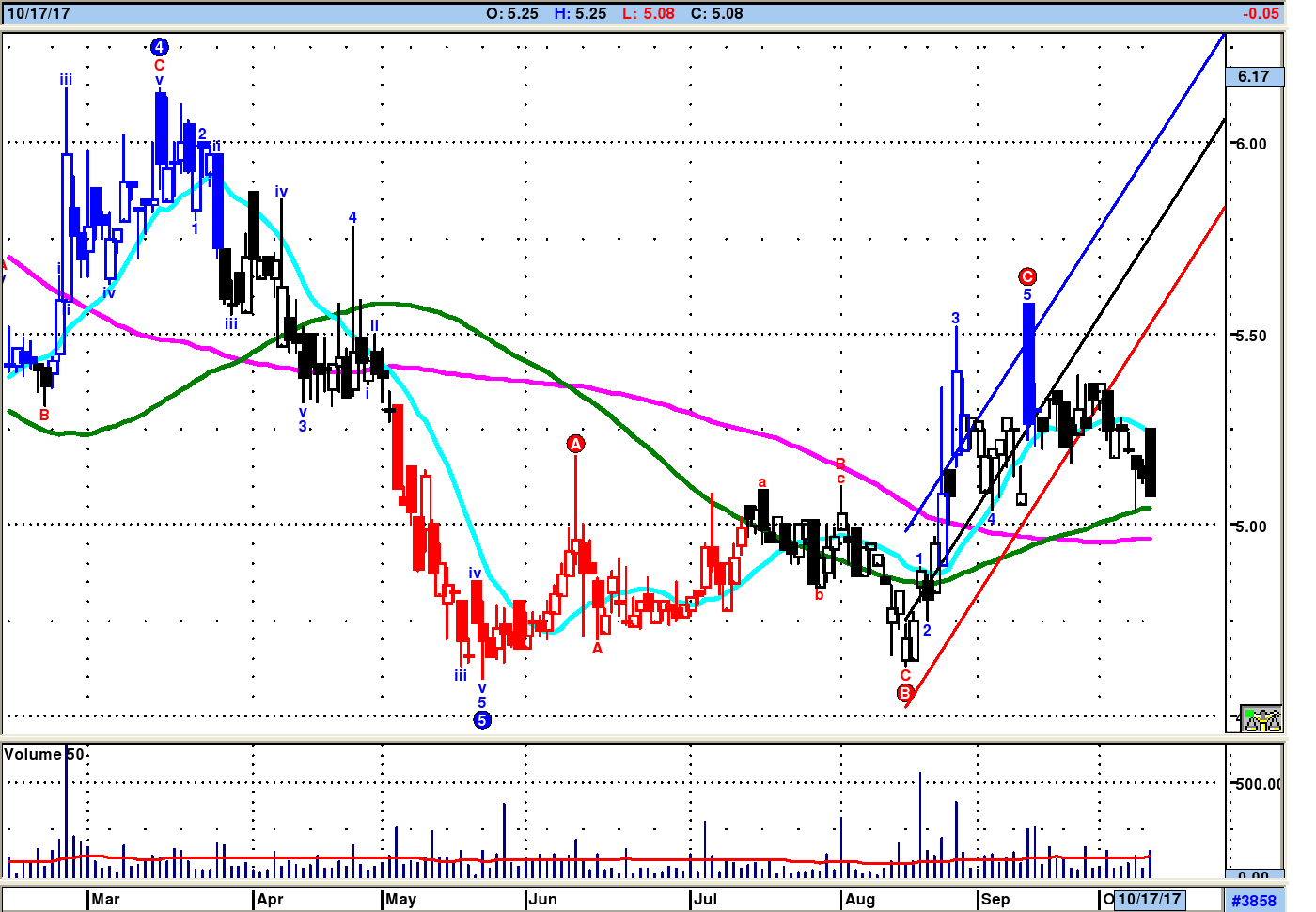Select the blue circled 4 wave marker
The height and width of the screenshot is (912, 1316).
pos(159,47)
